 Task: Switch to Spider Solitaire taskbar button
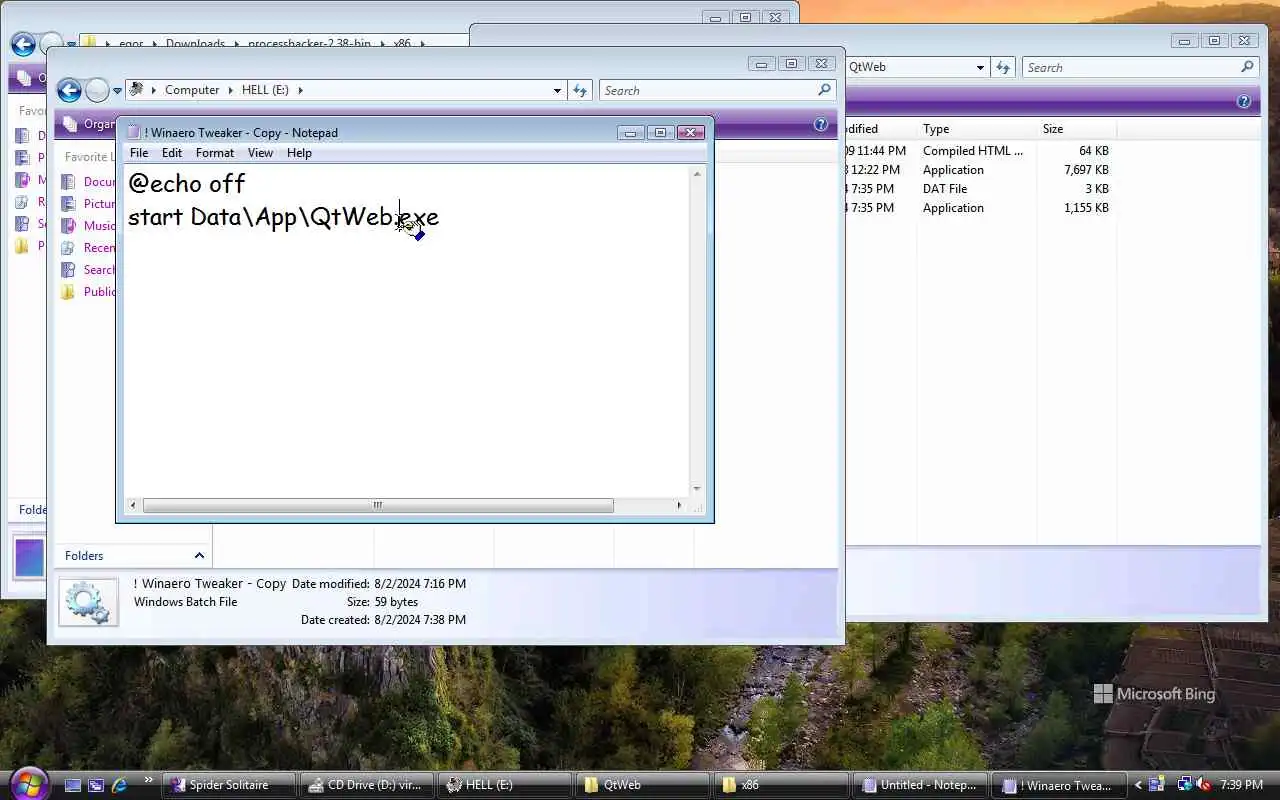click(229, 785)
